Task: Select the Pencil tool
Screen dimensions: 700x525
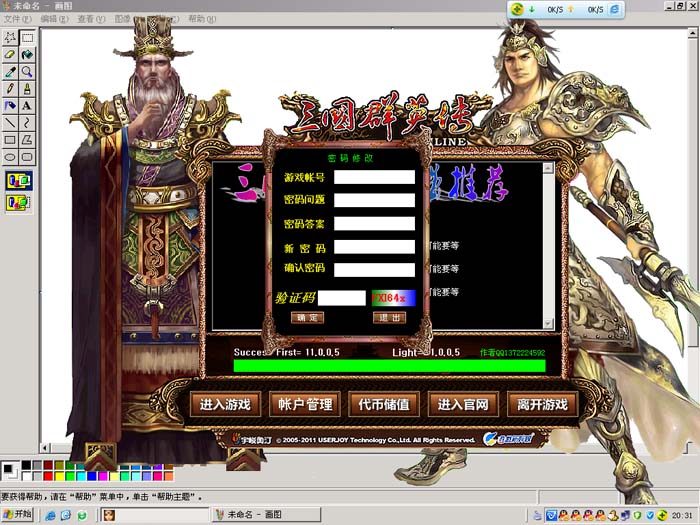Action: pyautogui.click(x=10, y=89)
